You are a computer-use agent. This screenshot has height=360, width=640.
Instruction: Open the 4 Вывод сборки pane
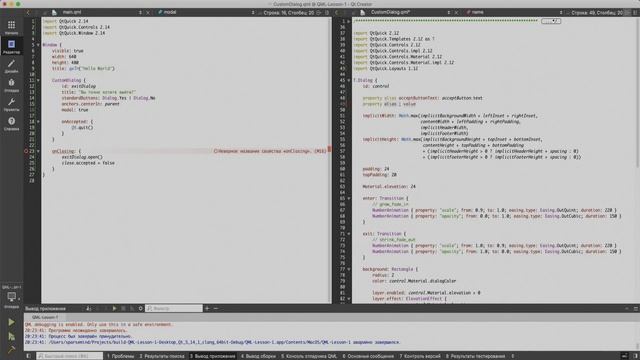point(258,356)
